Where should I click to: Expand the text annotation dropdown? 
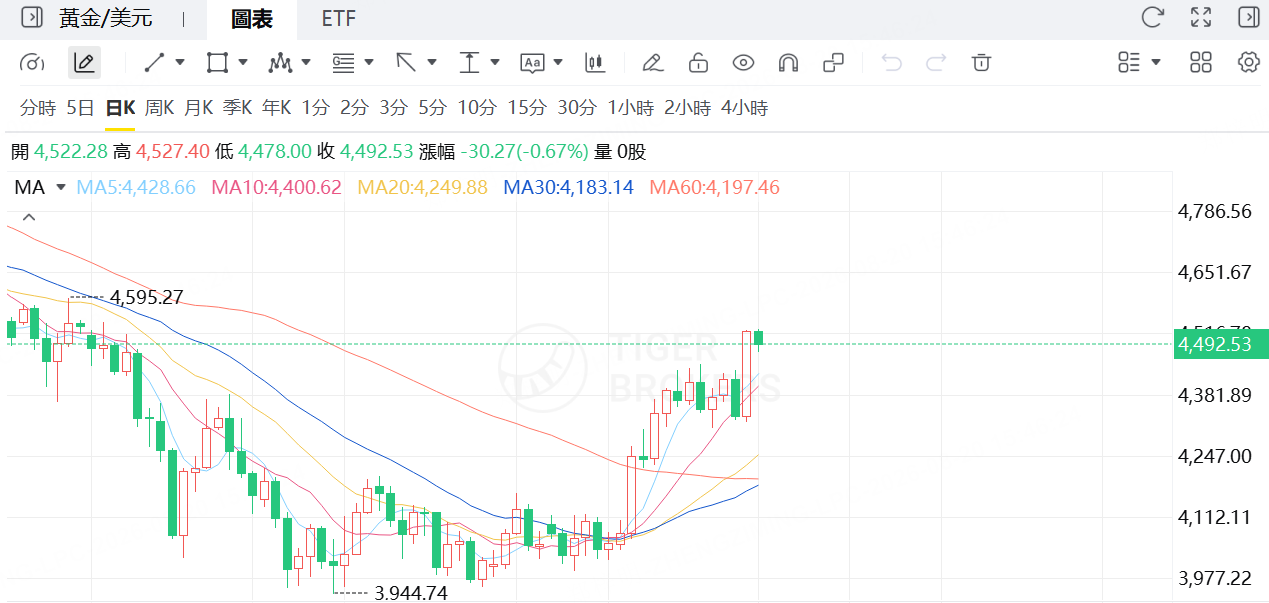click(558, 62)
